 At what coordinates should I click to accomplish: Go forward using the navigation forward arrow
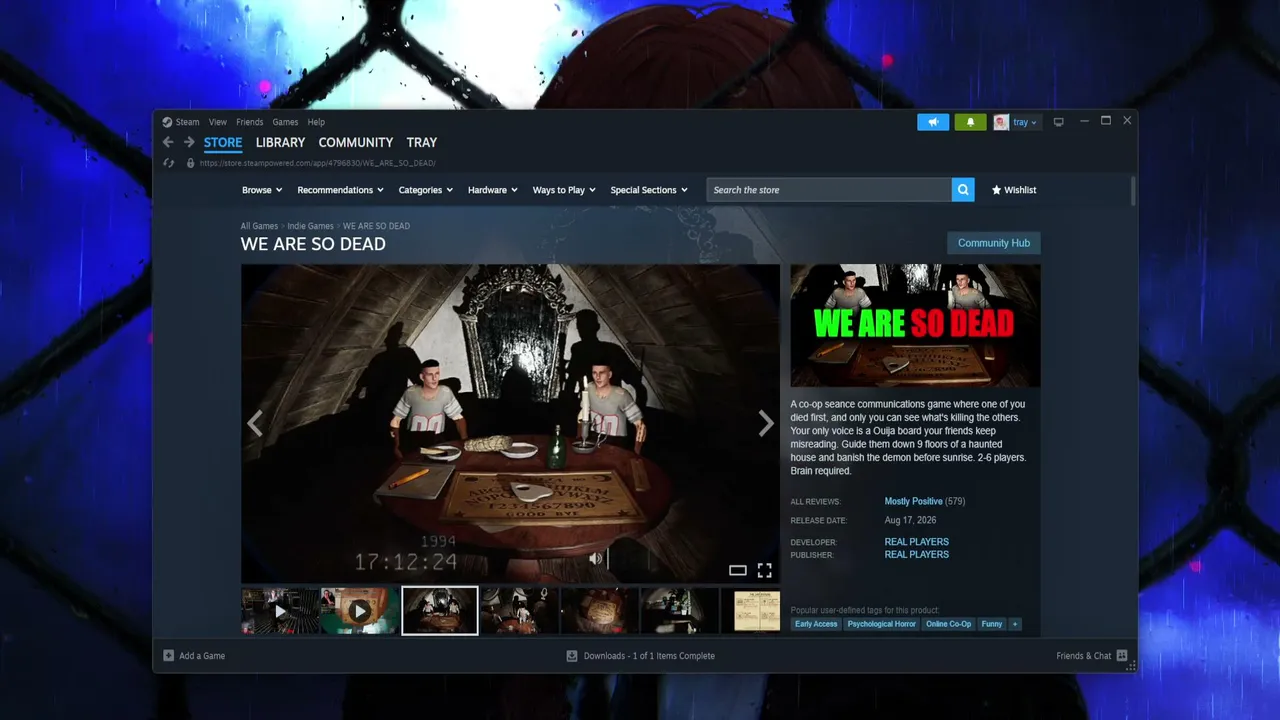click(x=189, y=142)
